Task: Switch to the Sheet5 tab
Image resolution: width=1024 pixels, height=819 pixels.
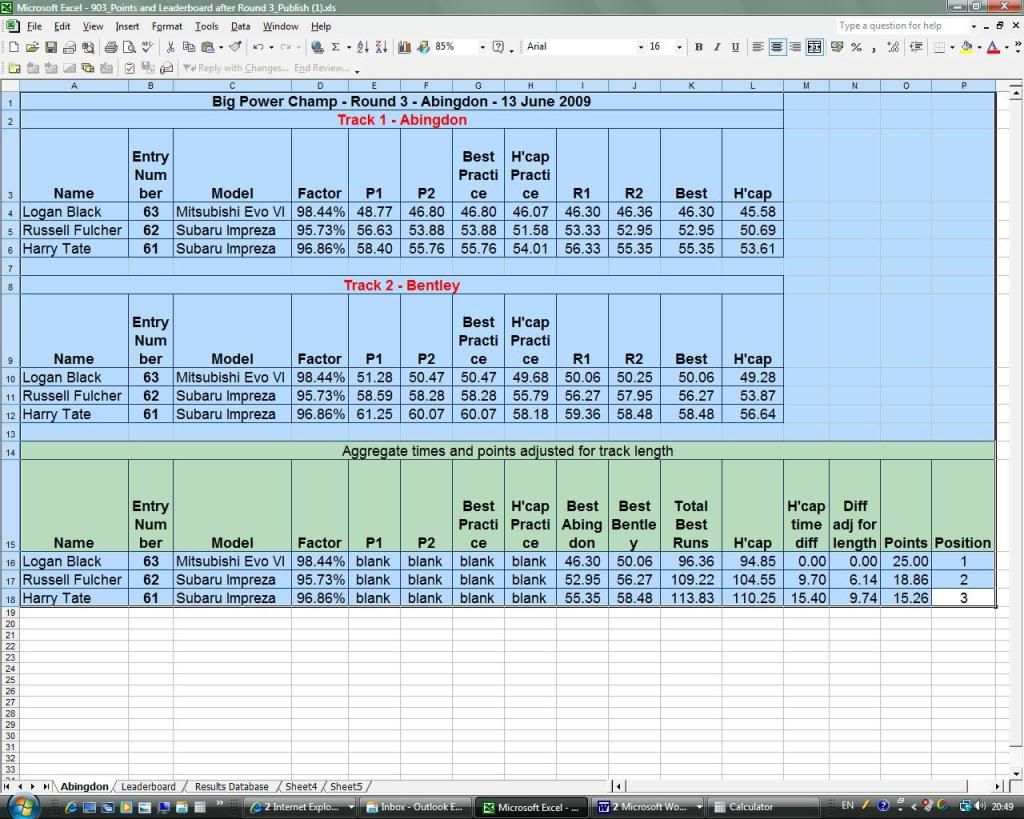Action: pyautogui.click(x=345, y=786)
